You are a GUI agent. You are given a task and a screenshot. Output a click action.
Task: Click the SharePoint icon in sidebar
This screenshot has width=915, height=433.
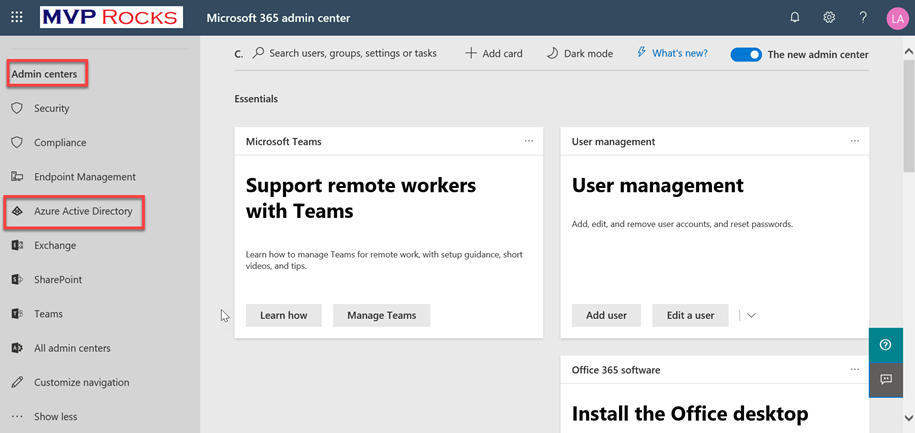[x=17, y=279]
